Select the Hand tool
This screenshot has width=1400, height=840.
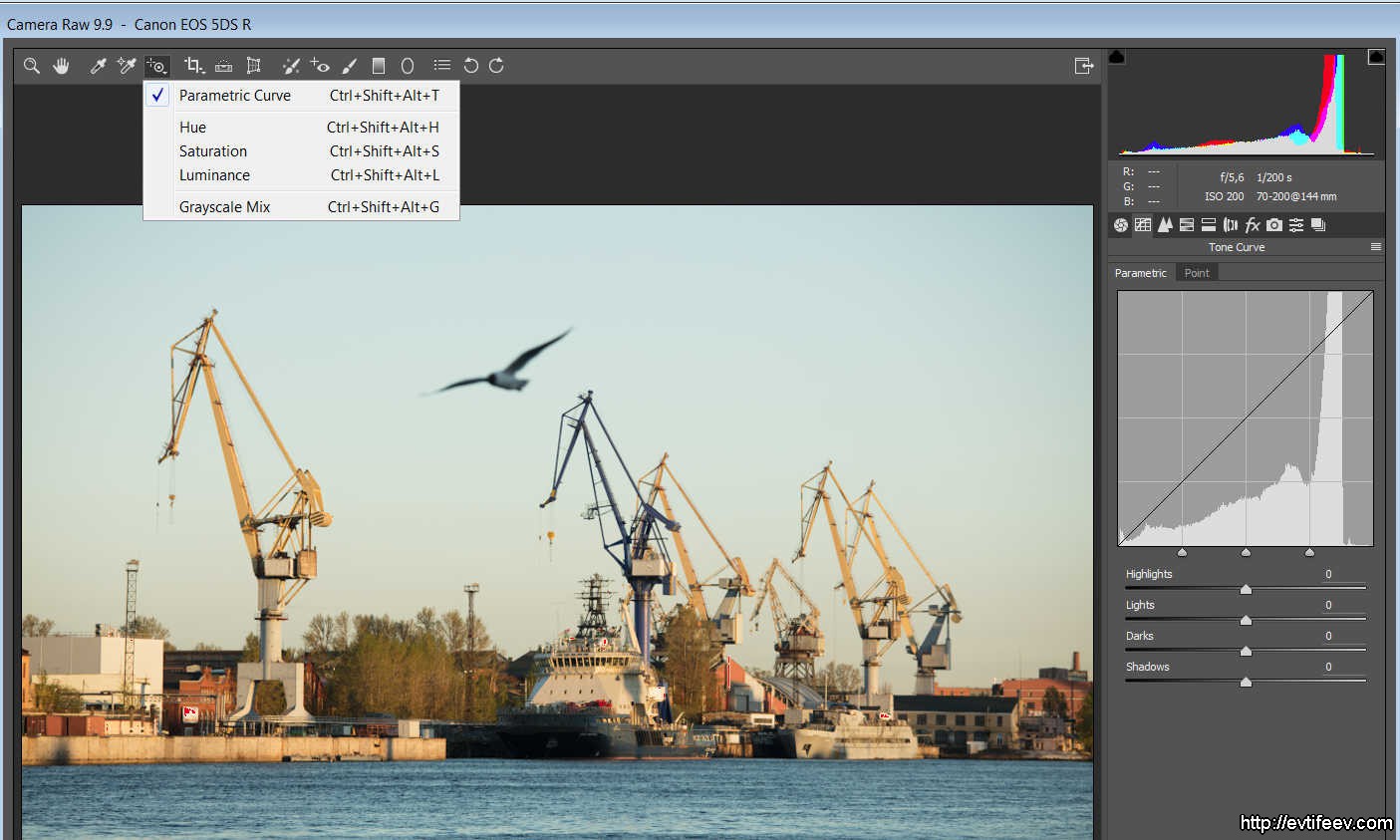pos(62,66)
